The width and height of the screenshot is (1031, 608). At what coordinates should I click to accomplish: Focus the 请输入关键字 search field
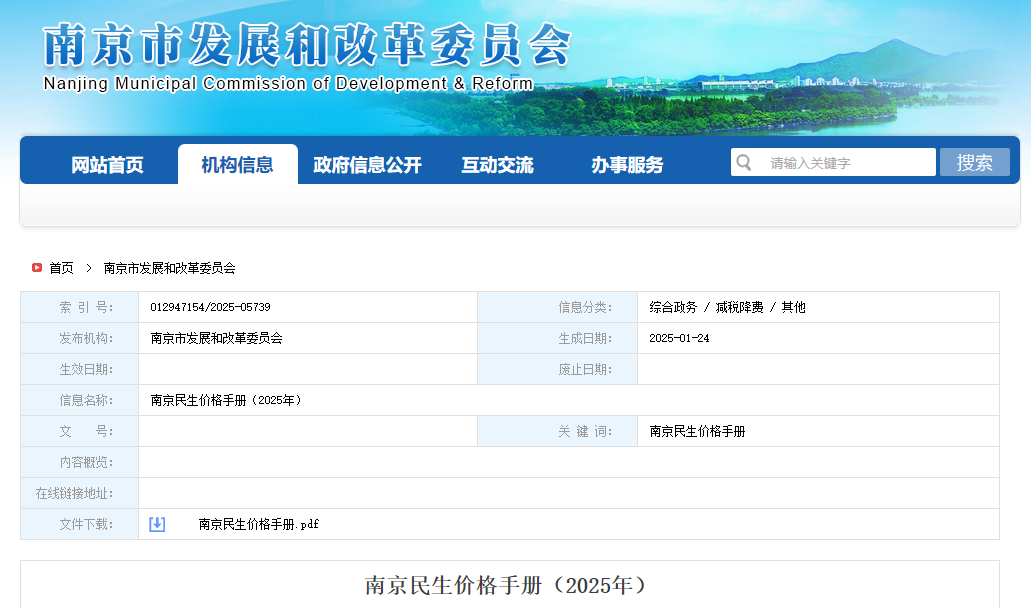(833, 162)
